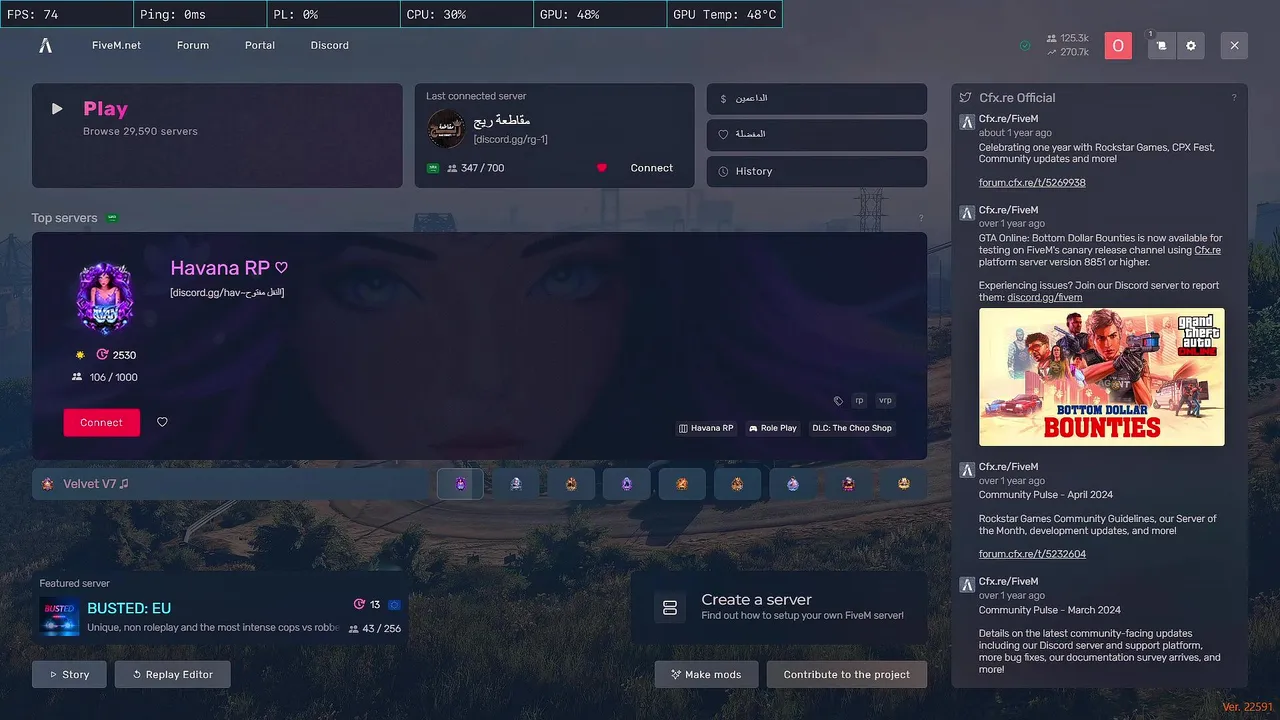This screenshot has width=1280, height=720.
Task: Click the boost icon beside 13
Action: pos(360,605)
